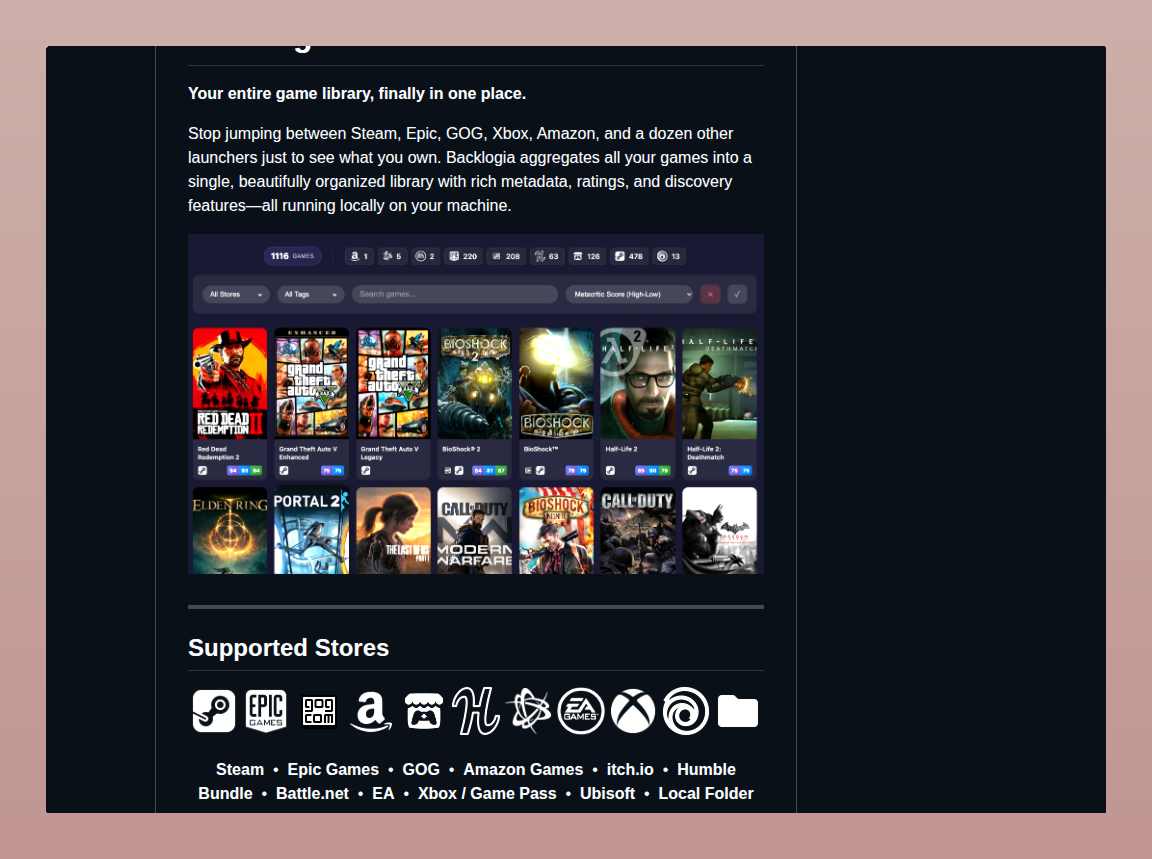Select the Humble chip showing 63 games

coord(547,256)
